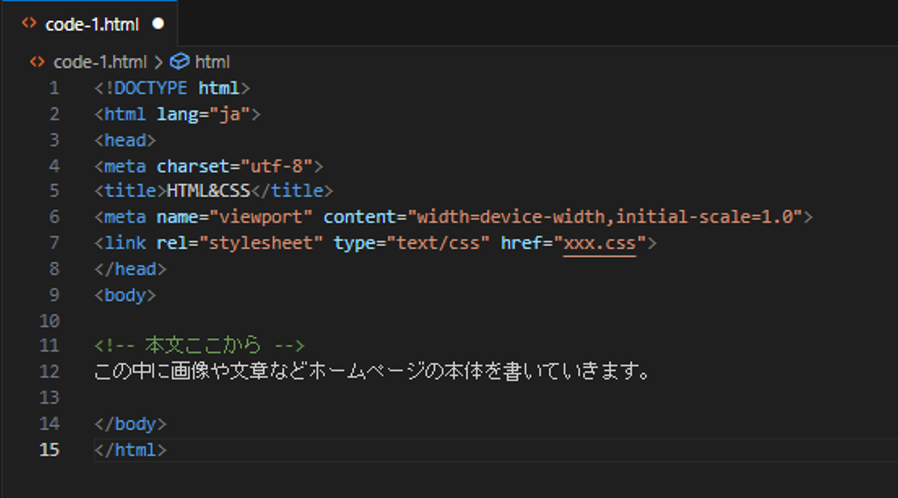Open code-1.html in the breadcrumb path

100,62
